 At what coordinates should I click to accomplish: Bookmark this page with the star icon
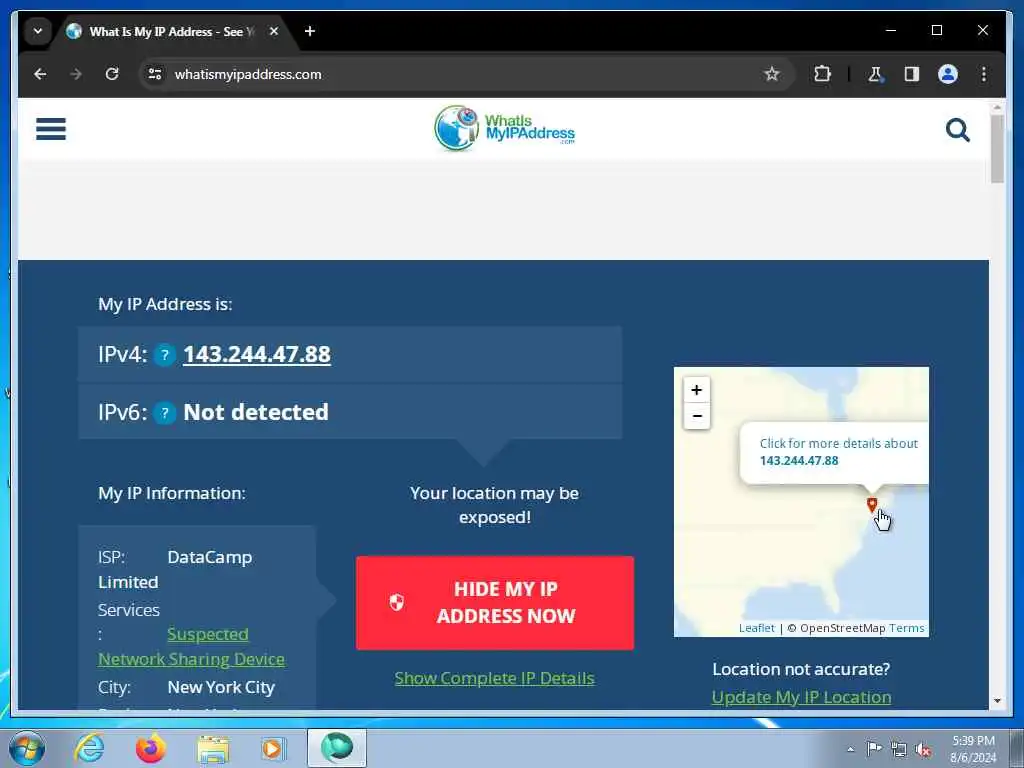click(x=772, y=74)
